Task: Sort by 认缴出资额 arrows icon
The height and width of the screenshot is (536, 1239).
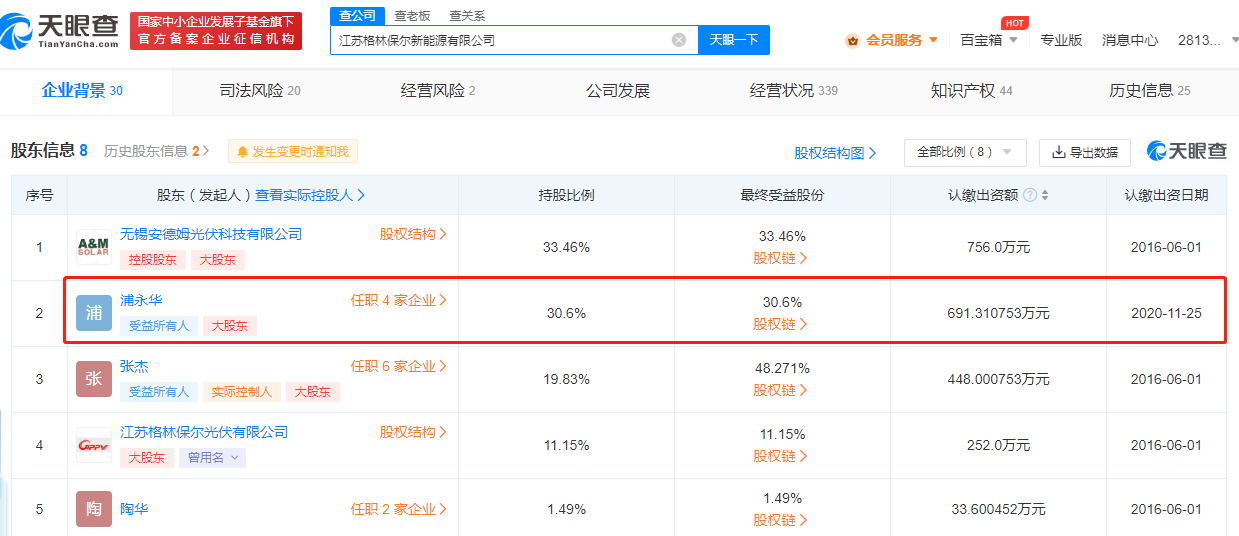Action: pos(1045,195)
